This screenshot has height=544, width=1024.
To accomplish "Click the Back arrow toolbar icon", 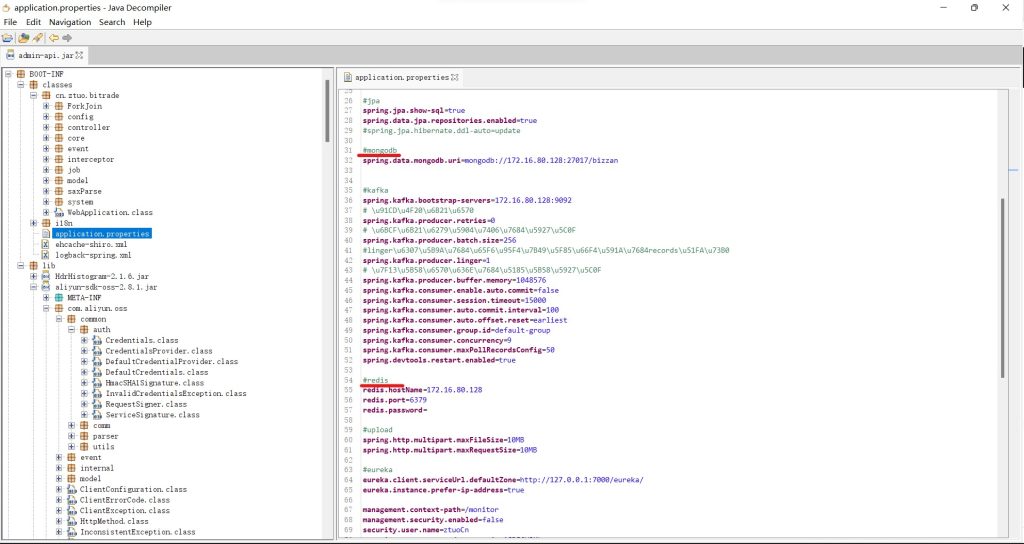I will 54,38.
